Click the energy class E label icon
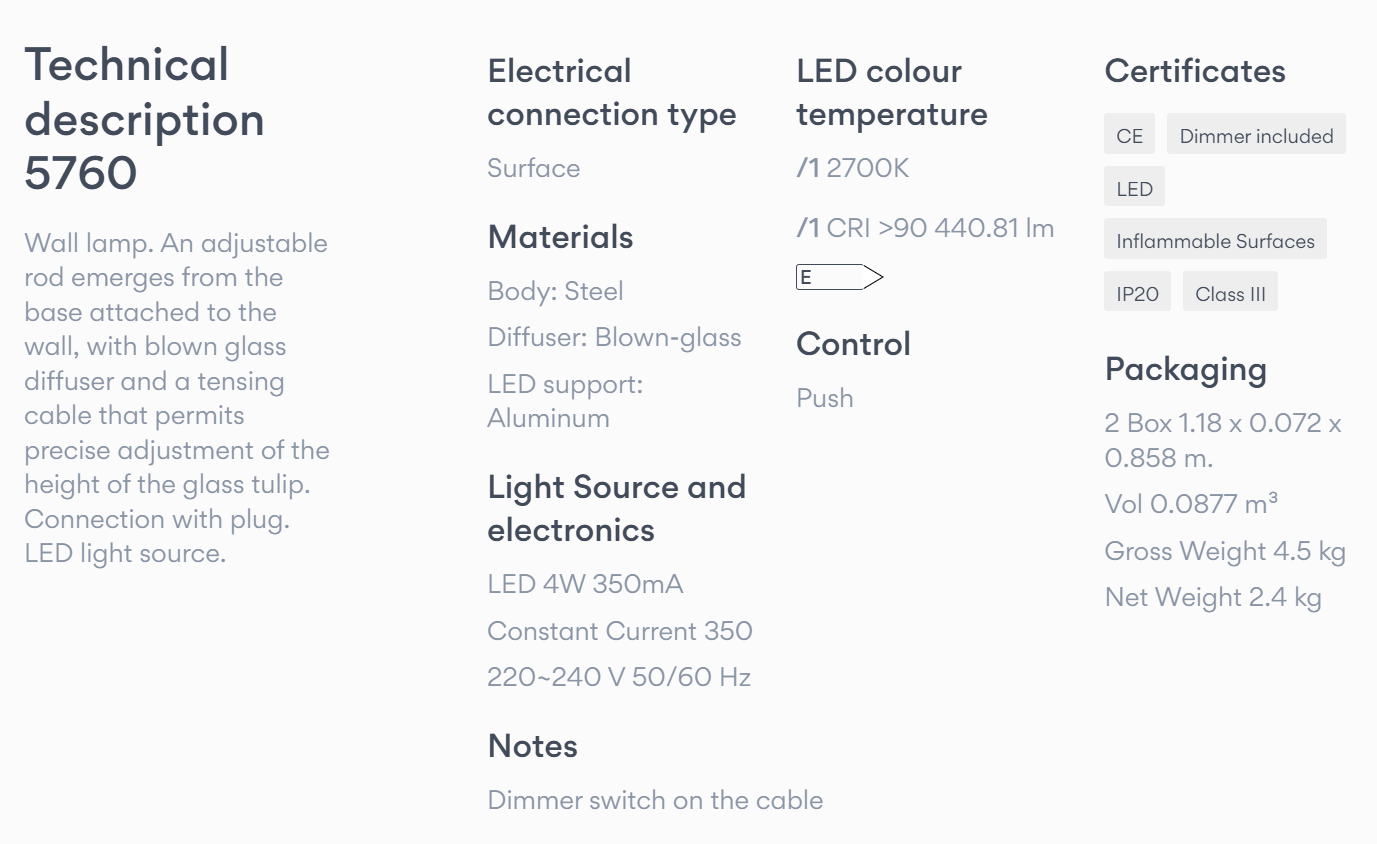The height and width of the screenshot is (844, 1377). pyautogui.click(x=840, y=277)
